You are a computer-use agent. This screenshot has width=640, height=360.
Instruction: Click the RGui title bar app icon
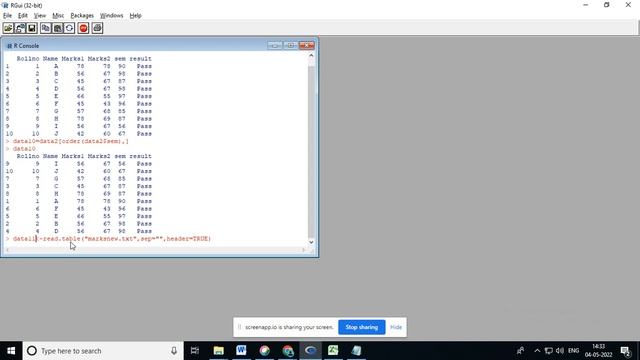click(5, 5)
